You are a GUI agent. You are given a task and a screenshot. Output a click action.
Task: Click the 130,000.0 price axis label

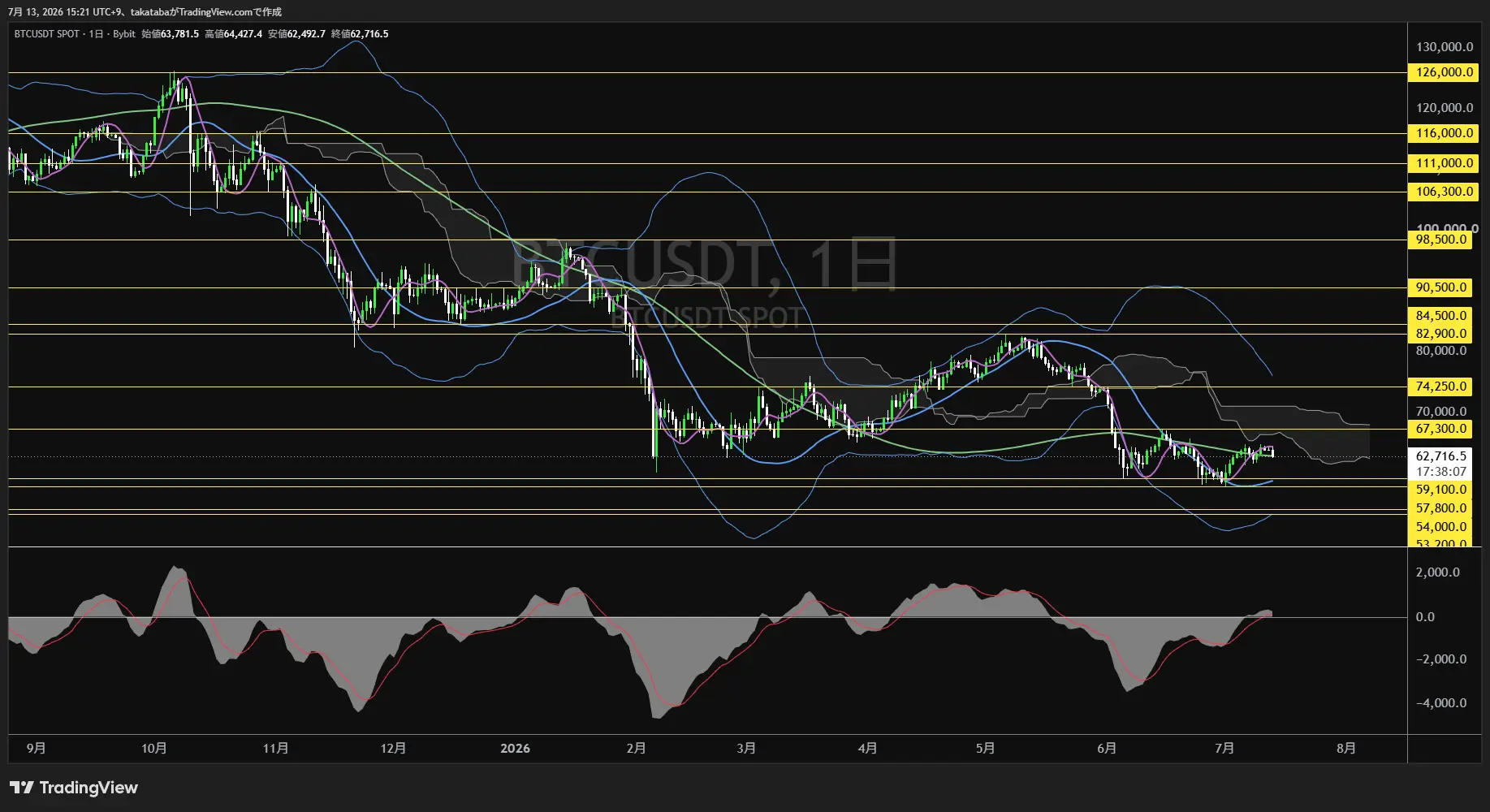click(x=1445, y=47)
